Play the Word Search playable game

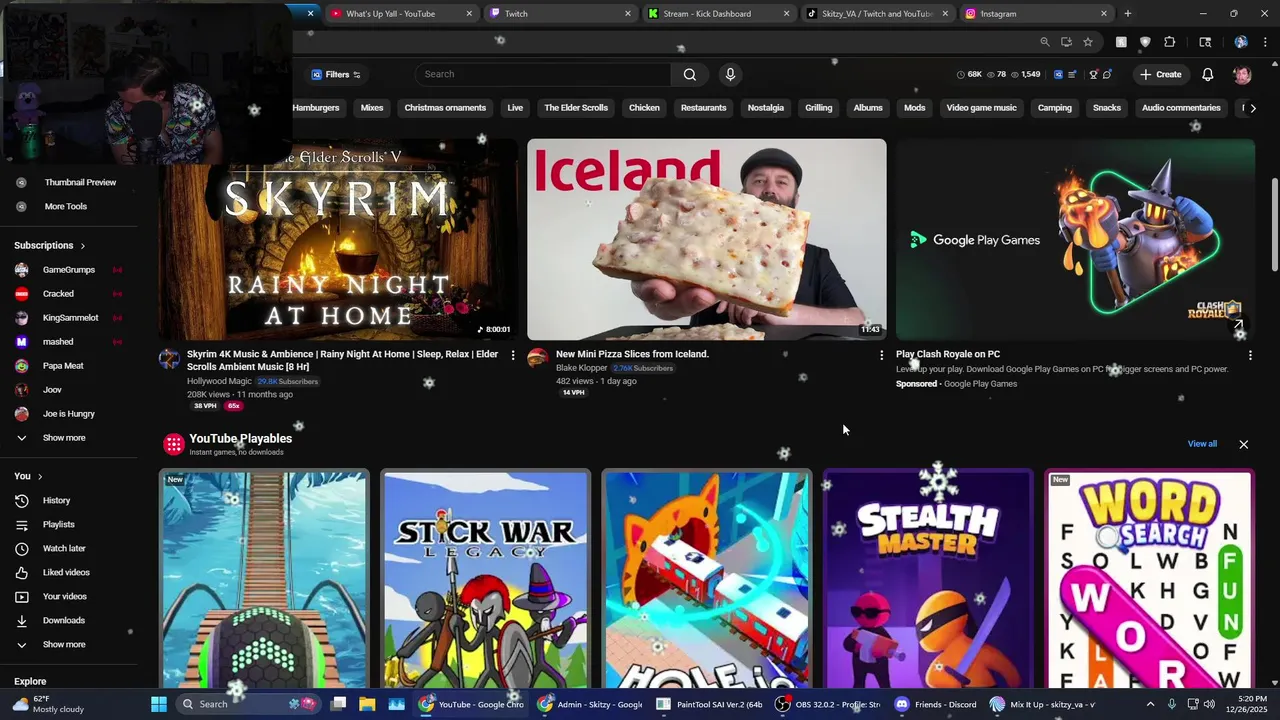pyautogui.click(x=1149, y=578)
